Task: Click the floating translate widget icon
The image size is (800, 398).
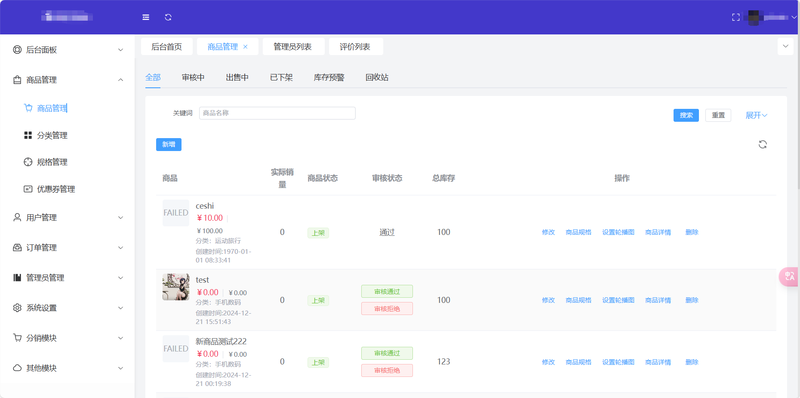Action: coord(790,277)
